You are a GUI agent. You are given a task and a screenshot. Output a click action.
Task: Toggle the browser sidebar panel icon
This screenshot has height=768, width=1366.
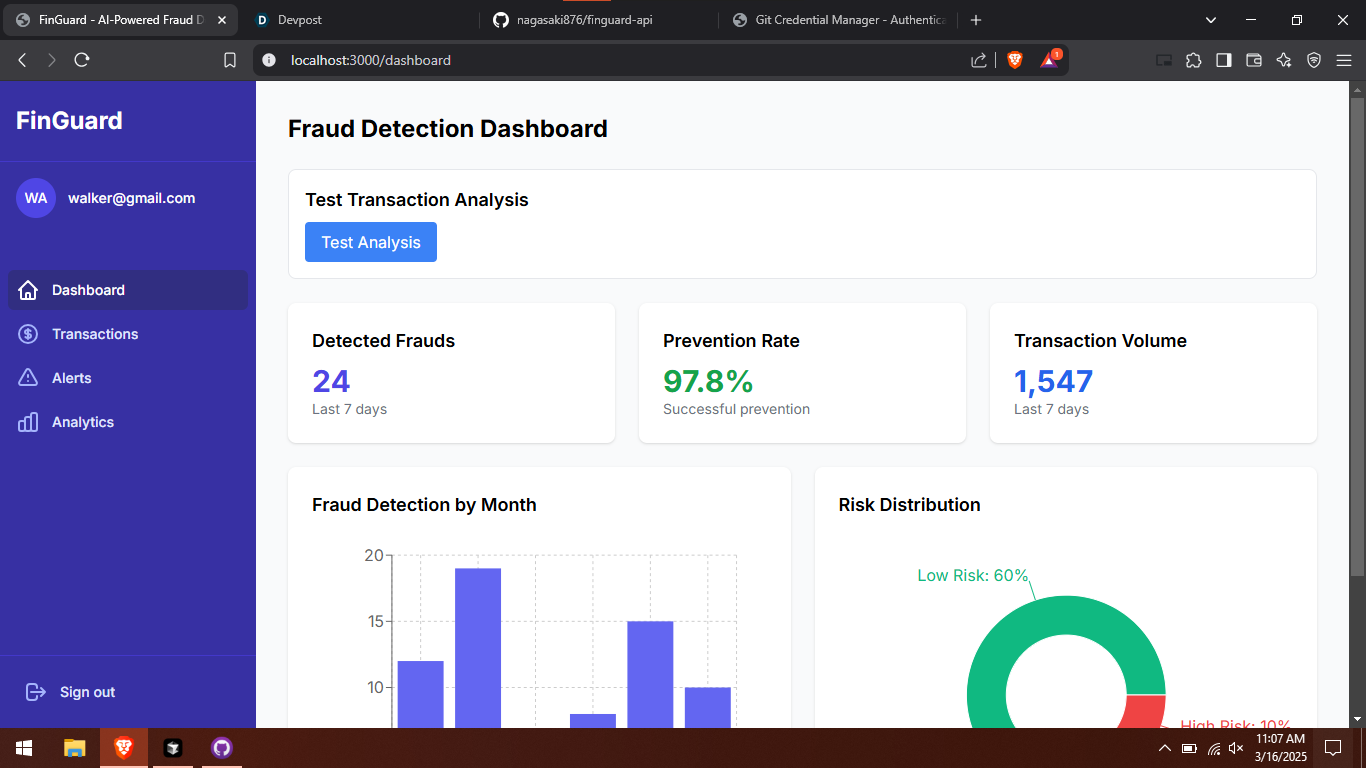pyautogui.click(x=1224, y=60)
